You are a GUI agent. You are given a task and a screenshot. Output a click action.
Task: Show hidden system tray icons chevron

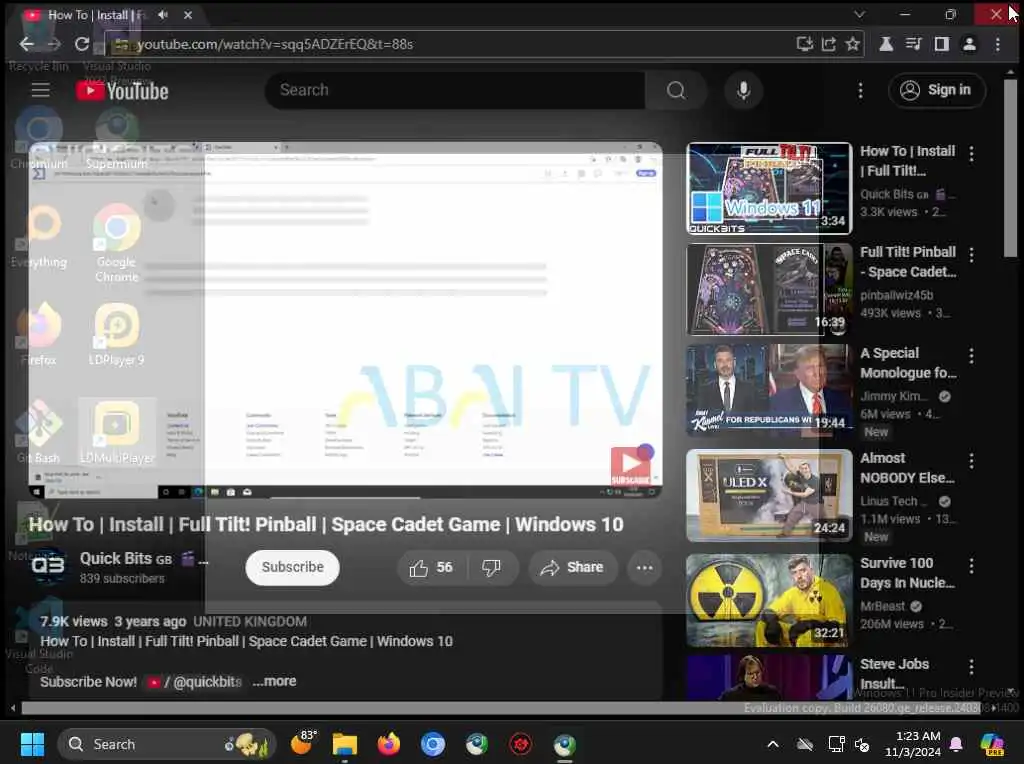click(773, 744)
